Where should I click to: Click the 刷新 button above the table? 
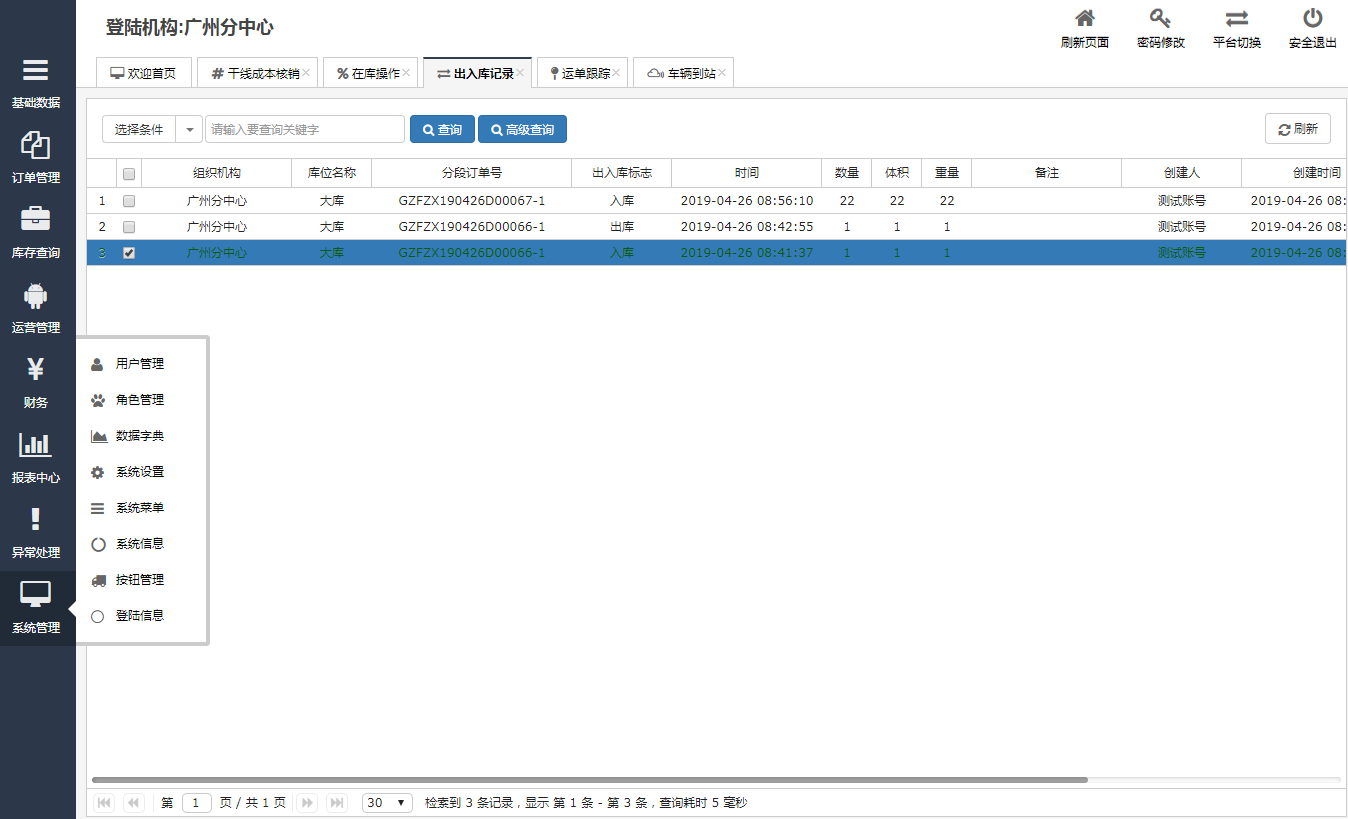(x=1297, y=129)
